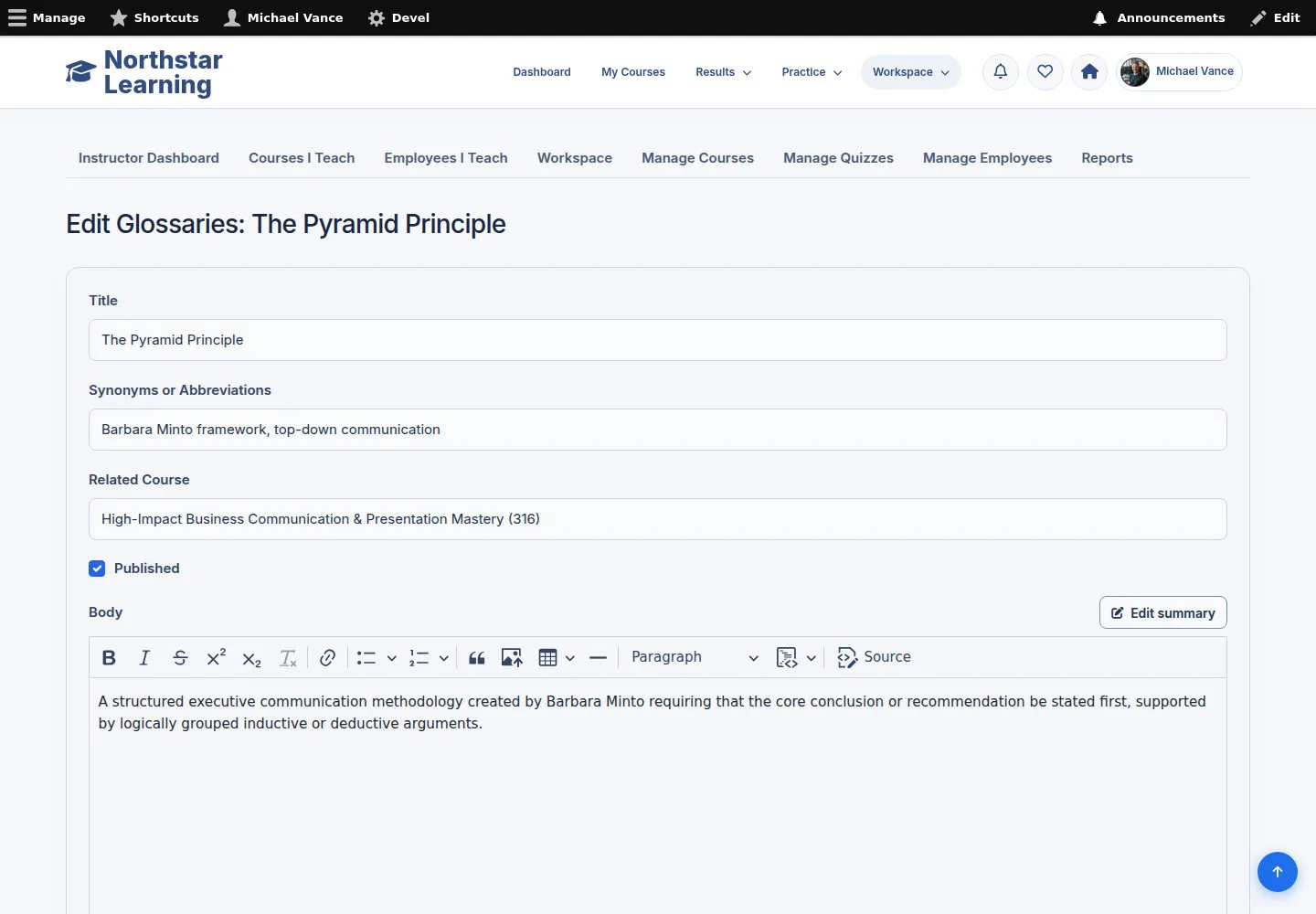Open table options dropdown arrow

(x=570, y=657)
